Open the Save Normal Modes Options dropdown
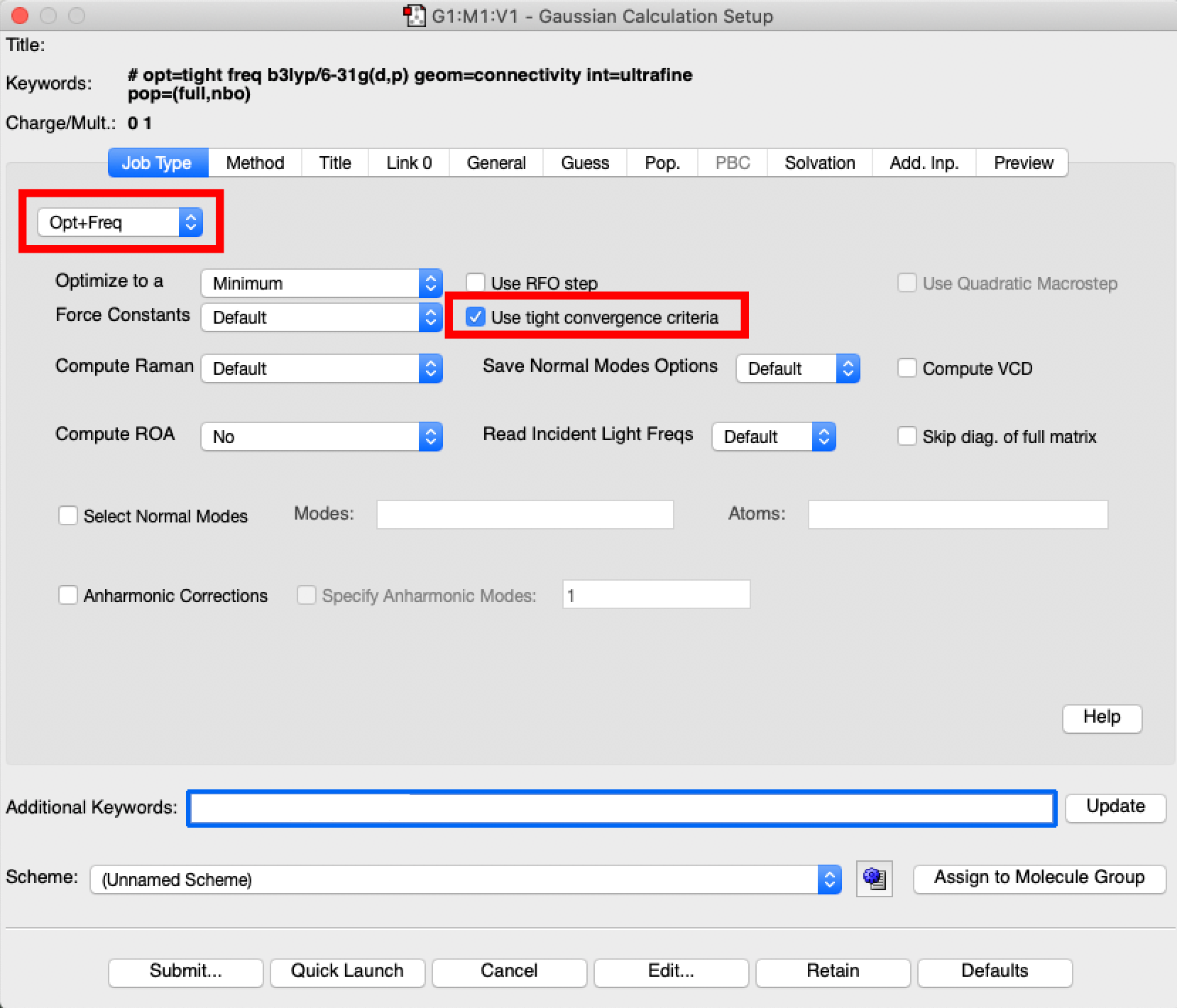 (797, 368)
